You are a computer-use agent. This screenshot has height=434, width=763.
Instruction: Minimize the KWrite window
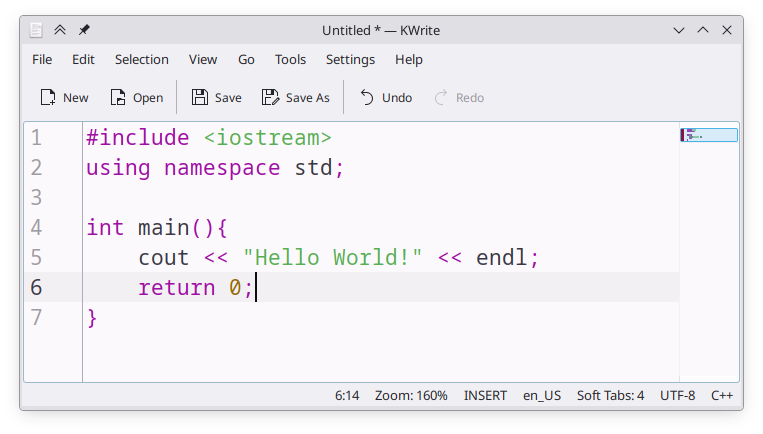(679, 30)
